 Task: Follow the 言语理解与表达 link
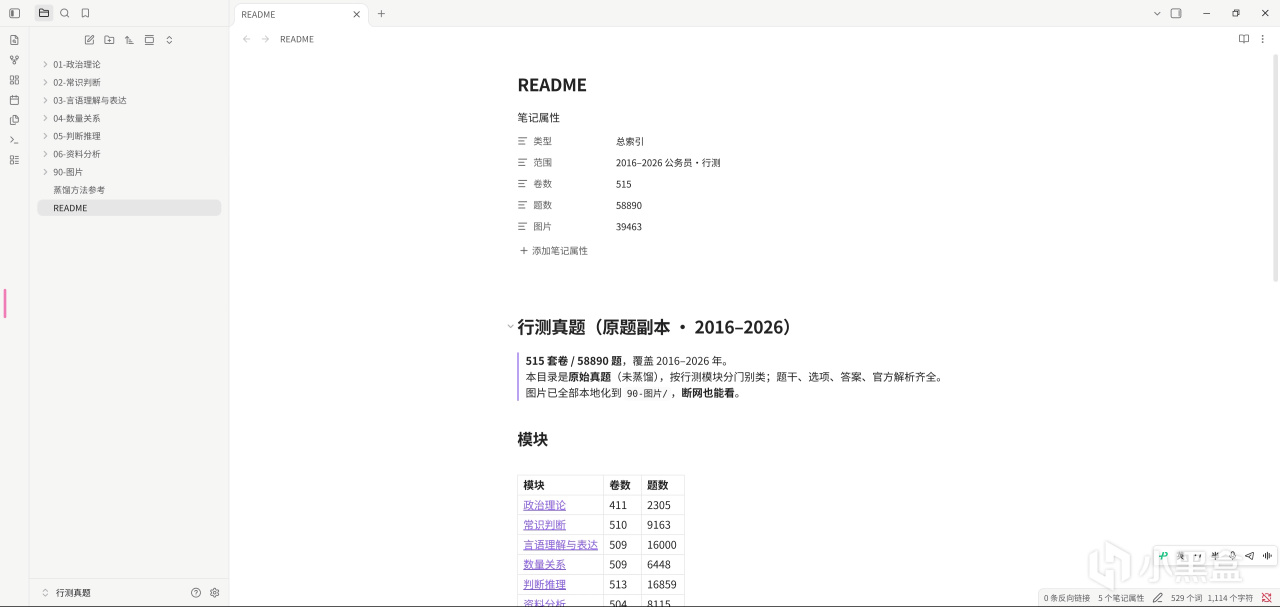point(560,545)
